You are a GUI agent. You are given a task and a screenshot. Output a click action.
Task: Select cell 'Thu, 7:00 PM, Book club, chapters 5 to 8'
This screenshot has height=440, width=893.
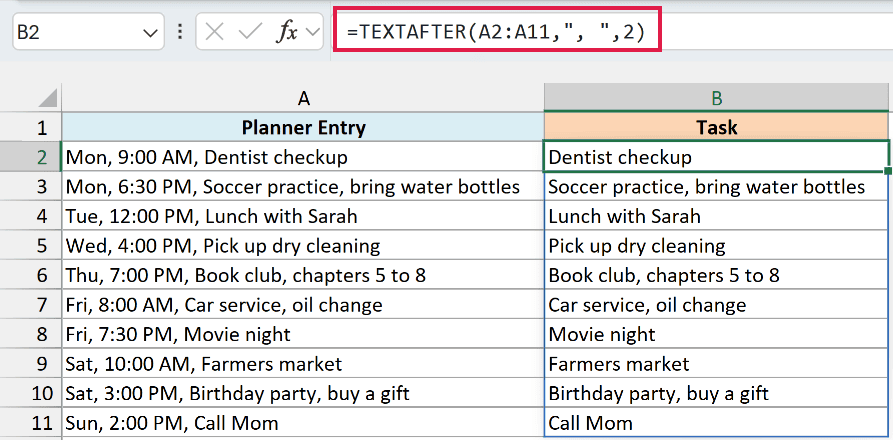[x=303, y=275]
